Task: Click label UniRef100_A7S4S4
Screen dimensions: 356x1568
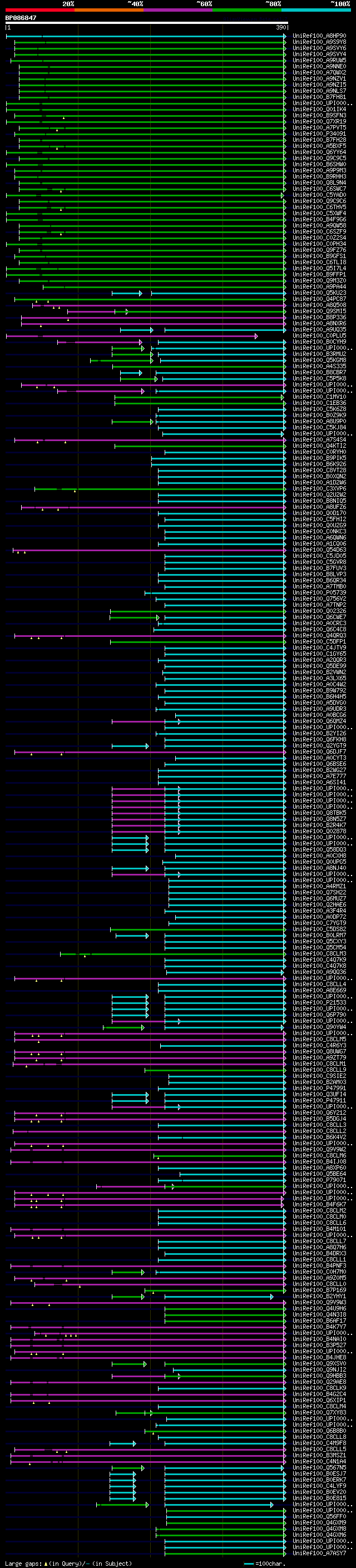Action: click(319, 439)
